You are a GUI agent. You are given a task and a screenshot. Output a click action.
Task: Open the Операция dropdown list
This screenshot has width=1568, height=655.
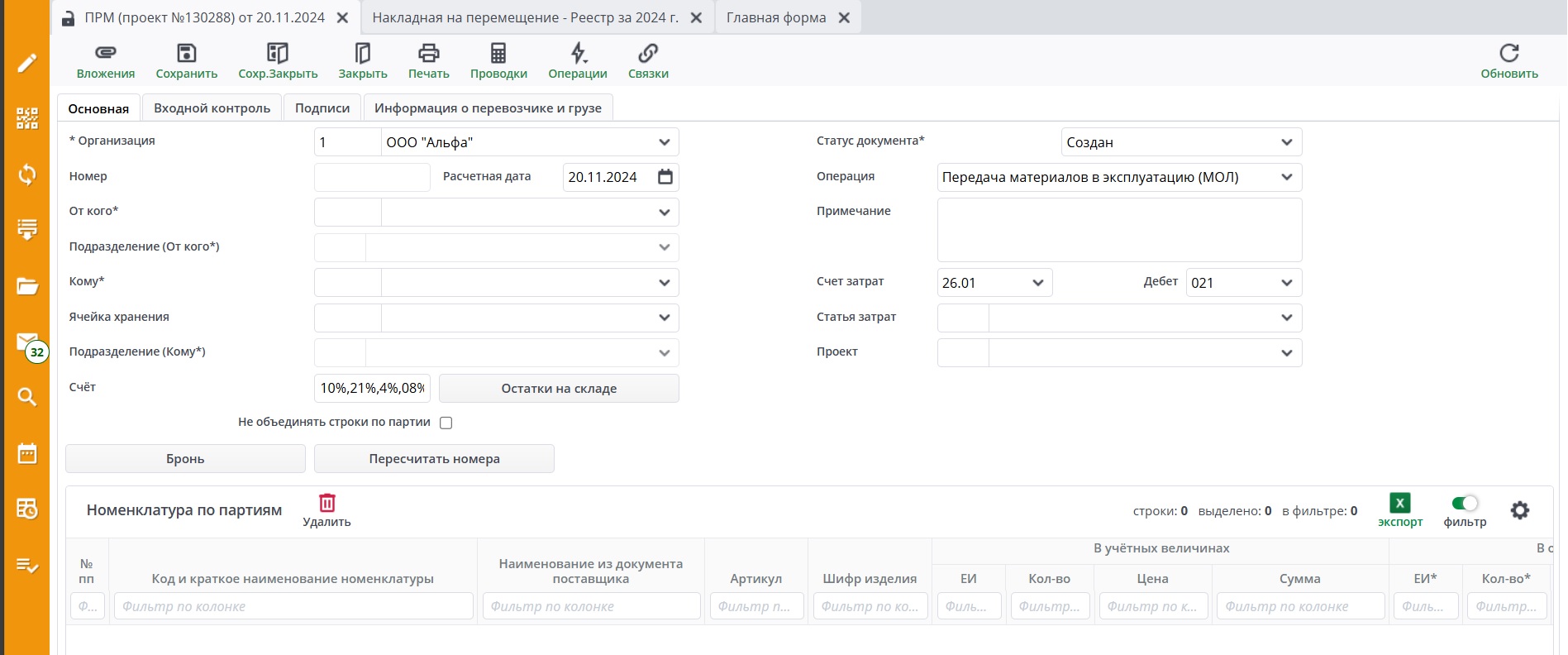(x=1286, y=177)
